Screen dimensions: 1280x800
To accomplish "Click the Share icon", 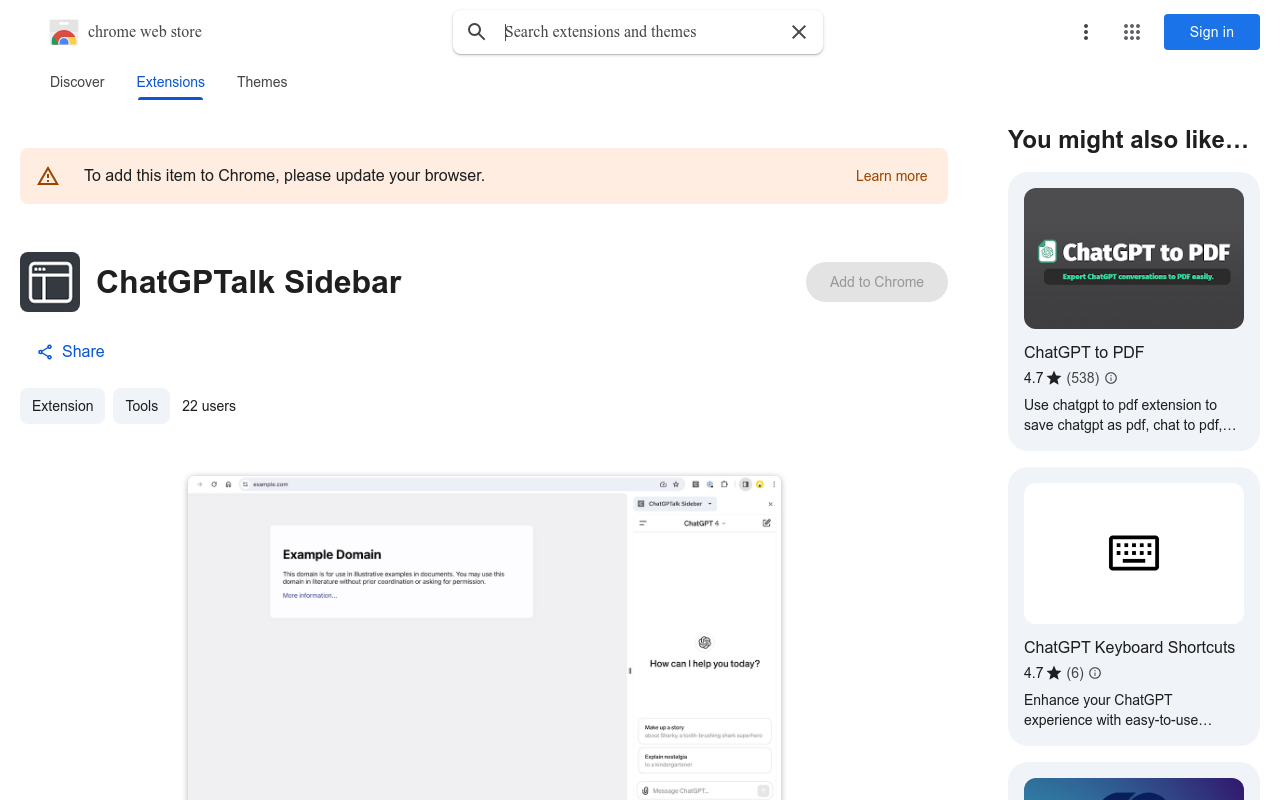I will 45,352.
